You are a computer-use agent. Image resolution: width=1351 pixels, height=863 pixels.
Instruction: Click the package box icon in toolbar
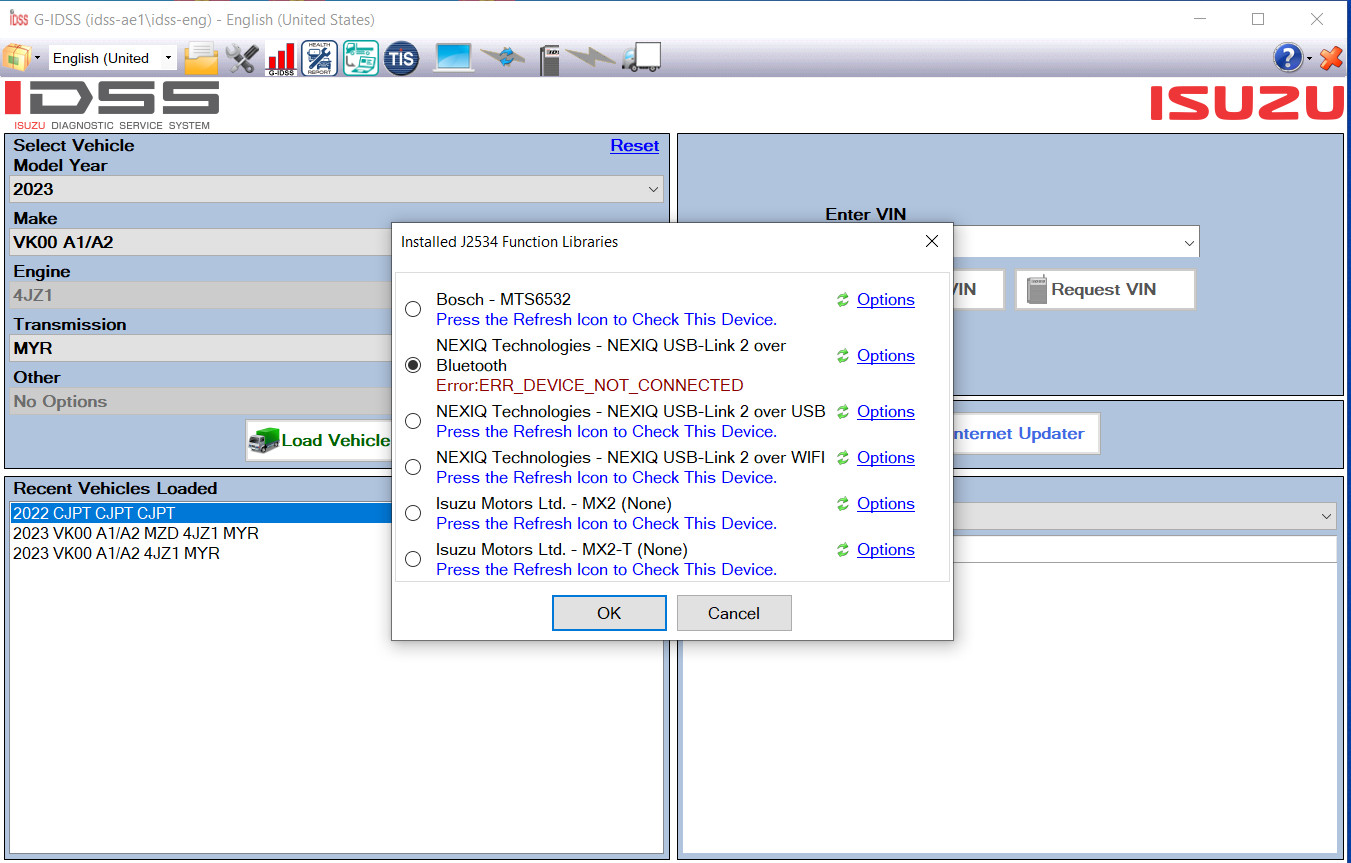point(17,58)
